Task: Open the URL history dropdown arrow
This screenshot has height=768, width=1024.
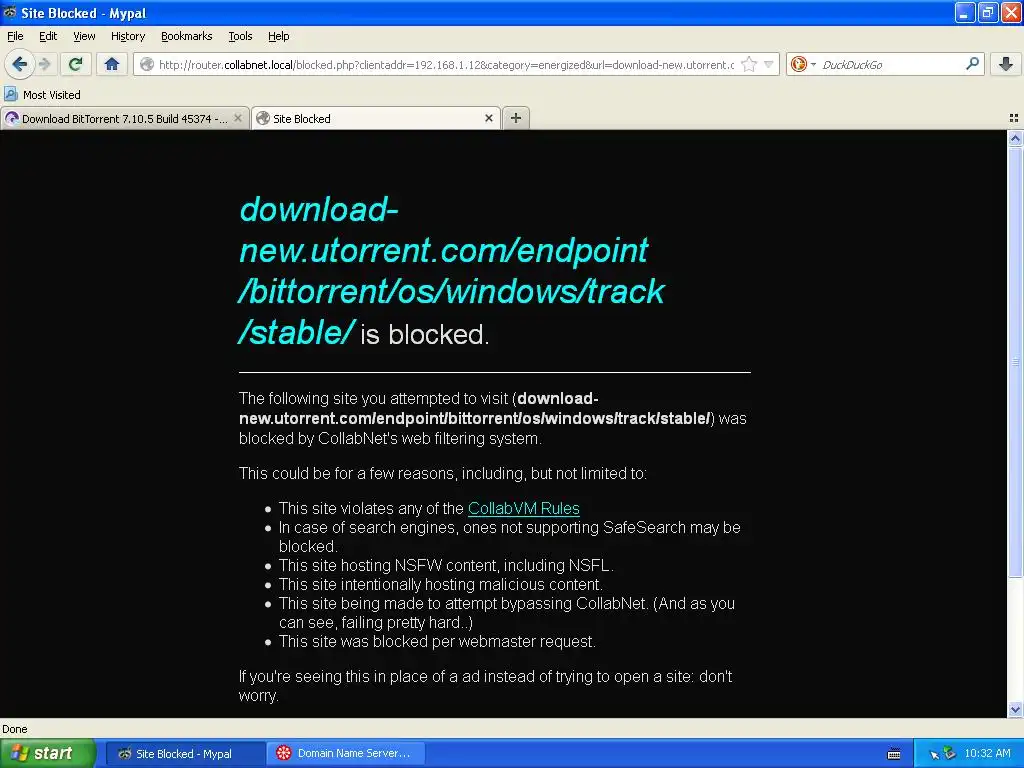Action: (x=769, y=64)
